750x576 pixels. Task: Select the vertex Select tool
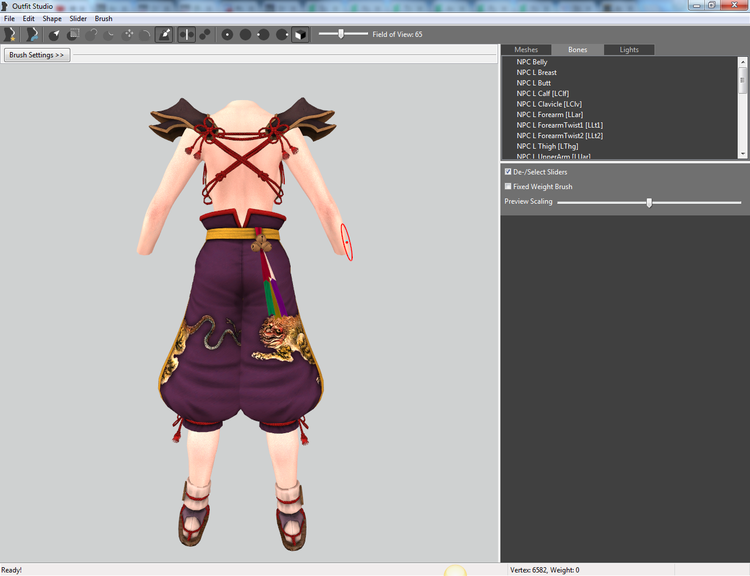pos(54,34)
